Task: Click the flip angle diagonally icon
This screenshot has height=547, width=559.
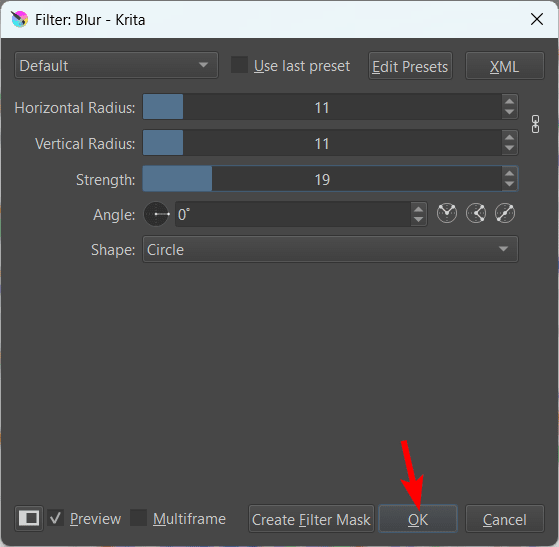Action: pos(505,213)
